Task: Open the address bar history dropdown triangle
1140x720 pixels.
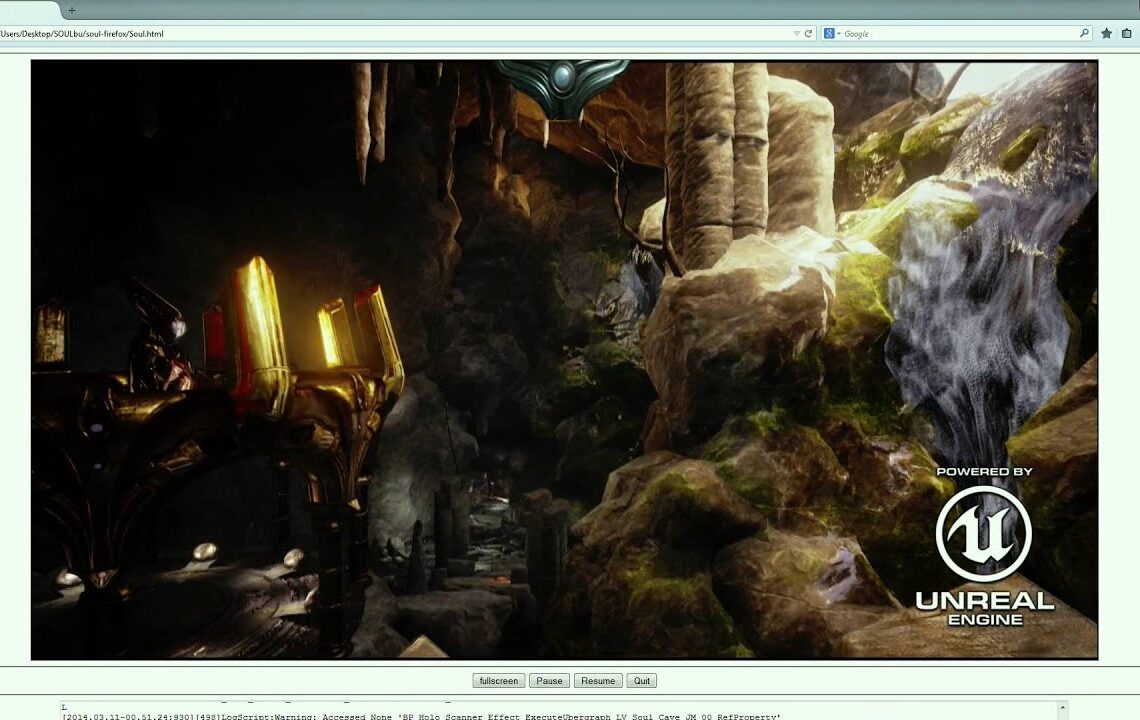Action: [x=796, y=33]
